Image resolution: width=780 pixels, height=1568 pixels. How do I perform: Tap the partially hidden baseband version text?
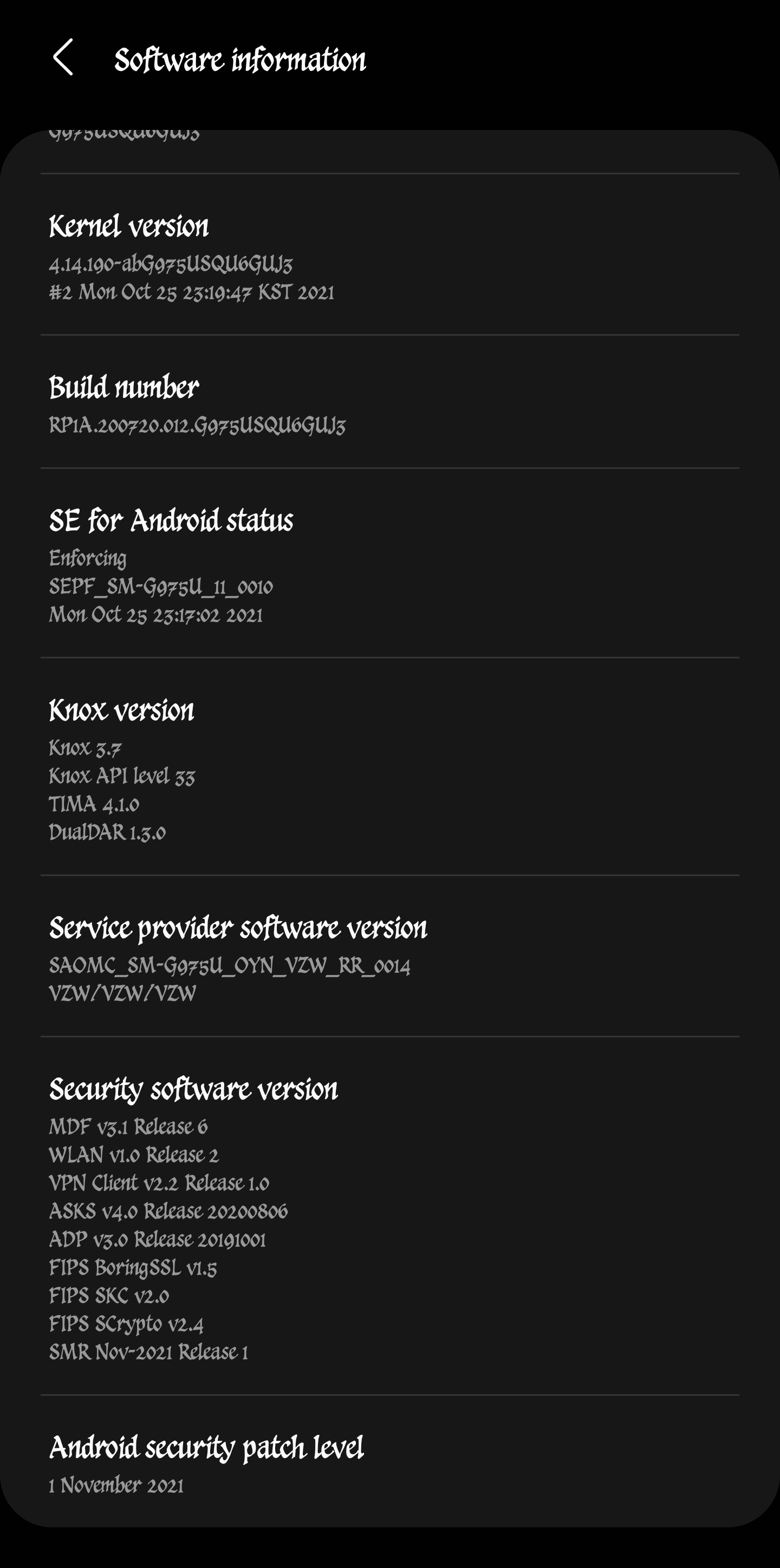coord(124,135)
